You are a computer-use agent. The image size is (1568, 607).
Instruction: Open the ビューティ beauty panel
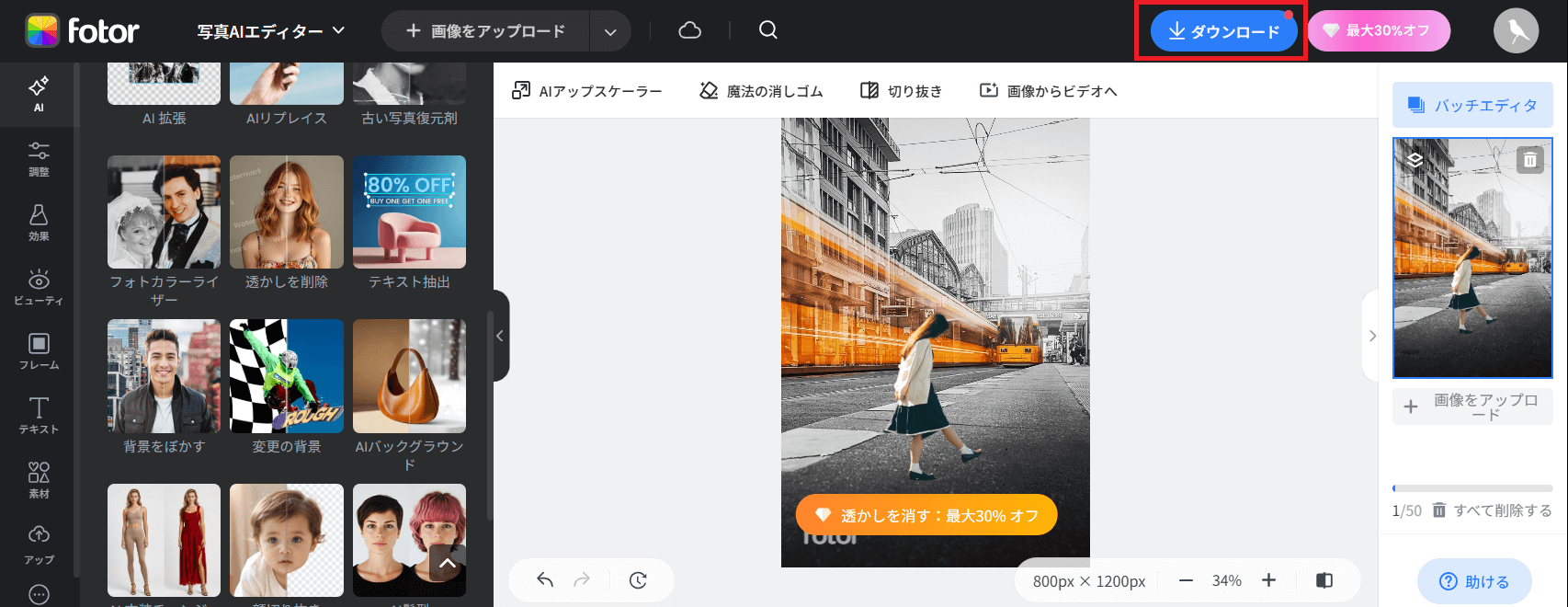click(39, 288)
